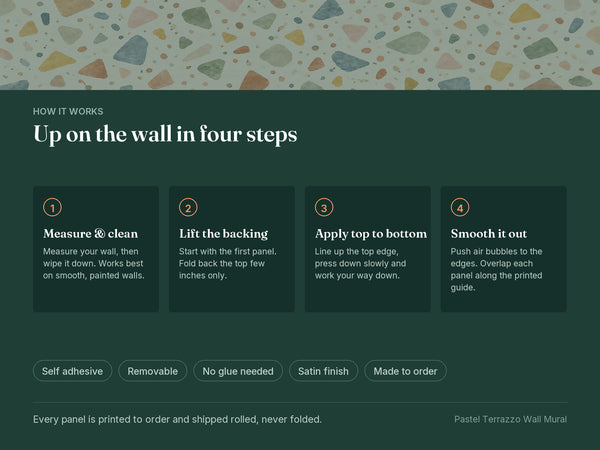Open the Measure & clean step card
The image size is (600, 450).
tap(96, 249)
